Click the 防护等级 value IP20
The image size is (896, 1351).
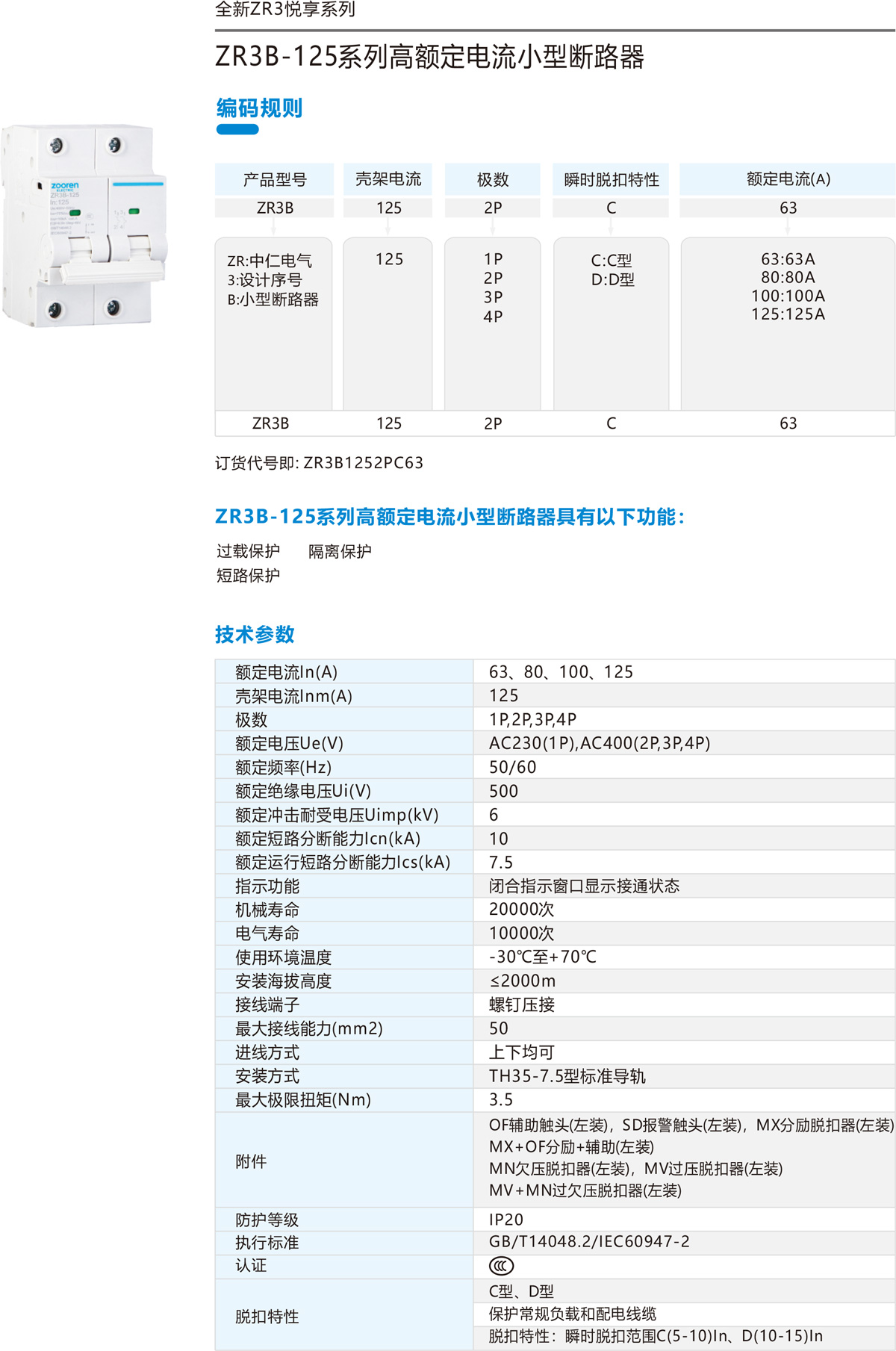point(506,1220)
